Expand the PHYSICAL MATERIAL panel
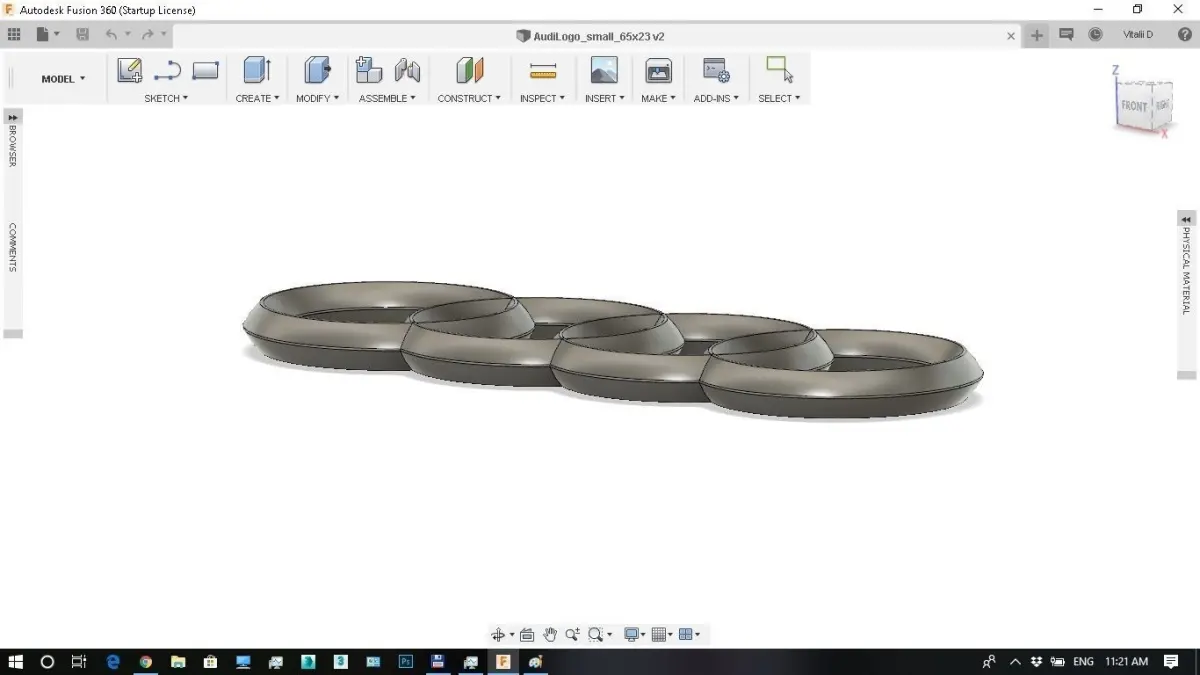 [x=1186, y=219]
